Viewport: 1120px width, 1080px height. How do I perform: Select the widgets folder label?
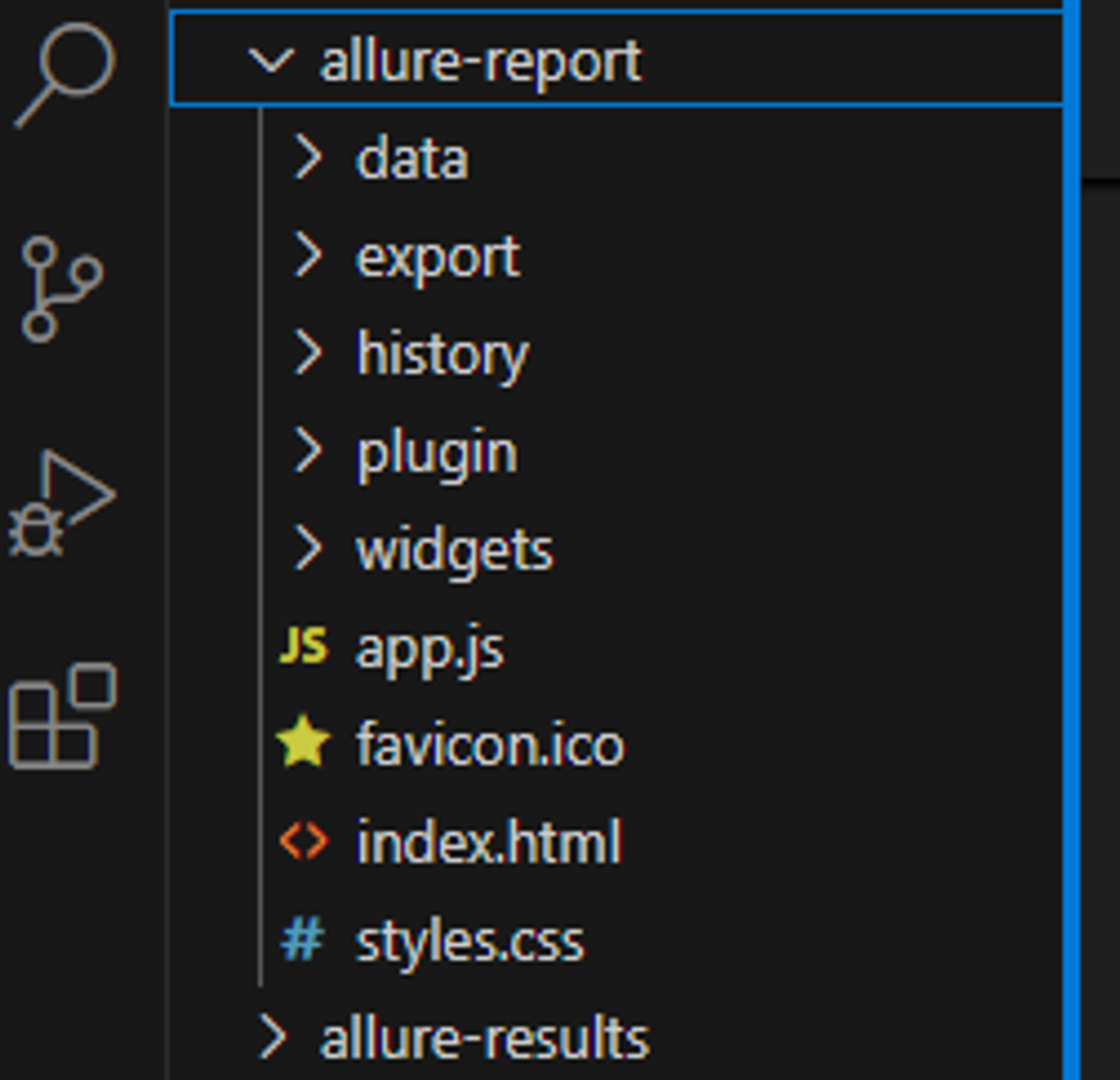[454, 550]
